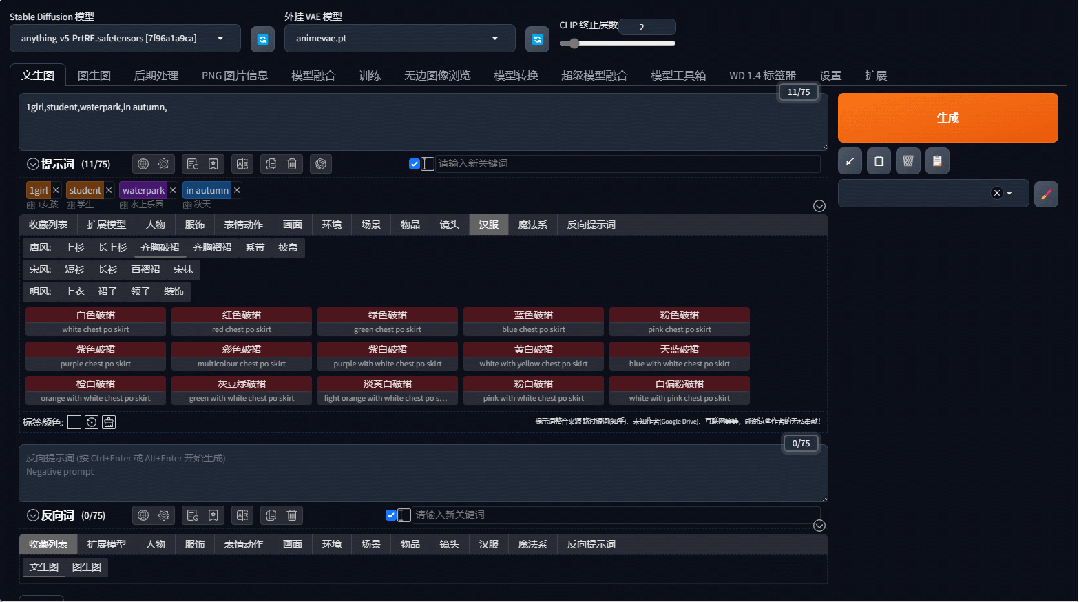Switch to the 图生图 main tab

click(93, 76)
